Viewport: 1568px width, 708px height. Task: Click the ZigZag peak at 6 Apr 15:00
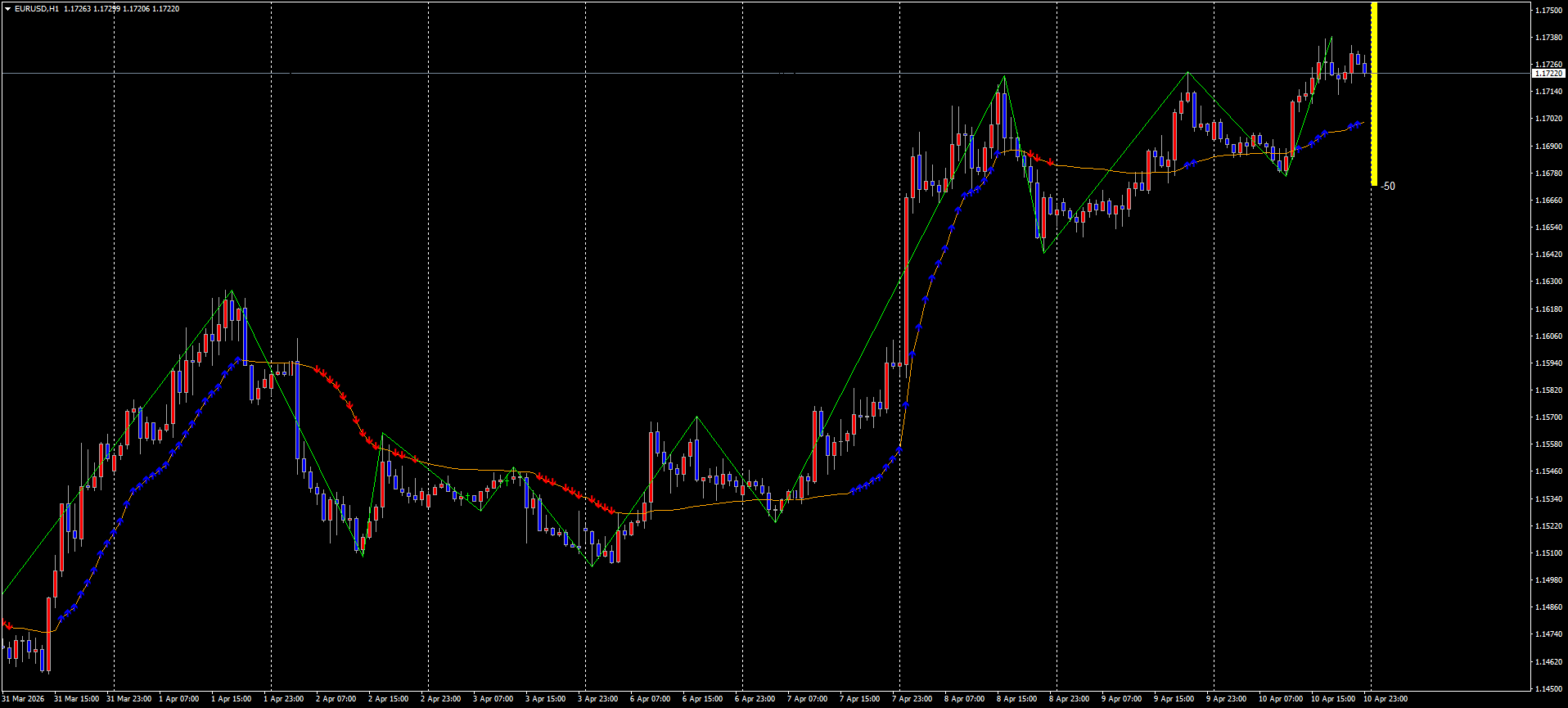[x=697, y=417]
